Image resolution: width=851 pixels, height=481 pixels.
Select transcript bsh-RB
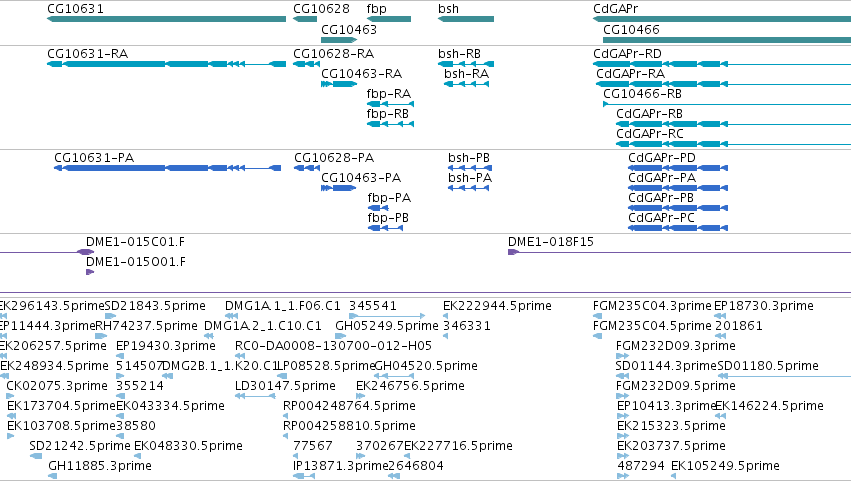[460, 54]
